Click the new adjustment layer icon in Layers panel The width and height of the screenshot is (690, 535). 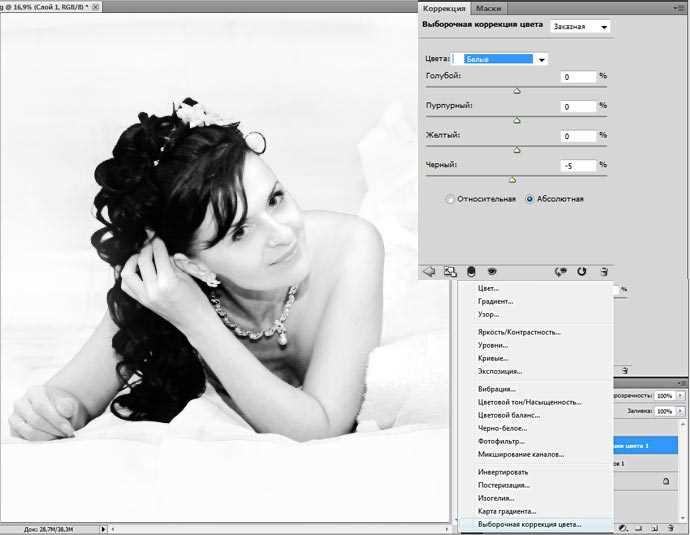[623, 528]
